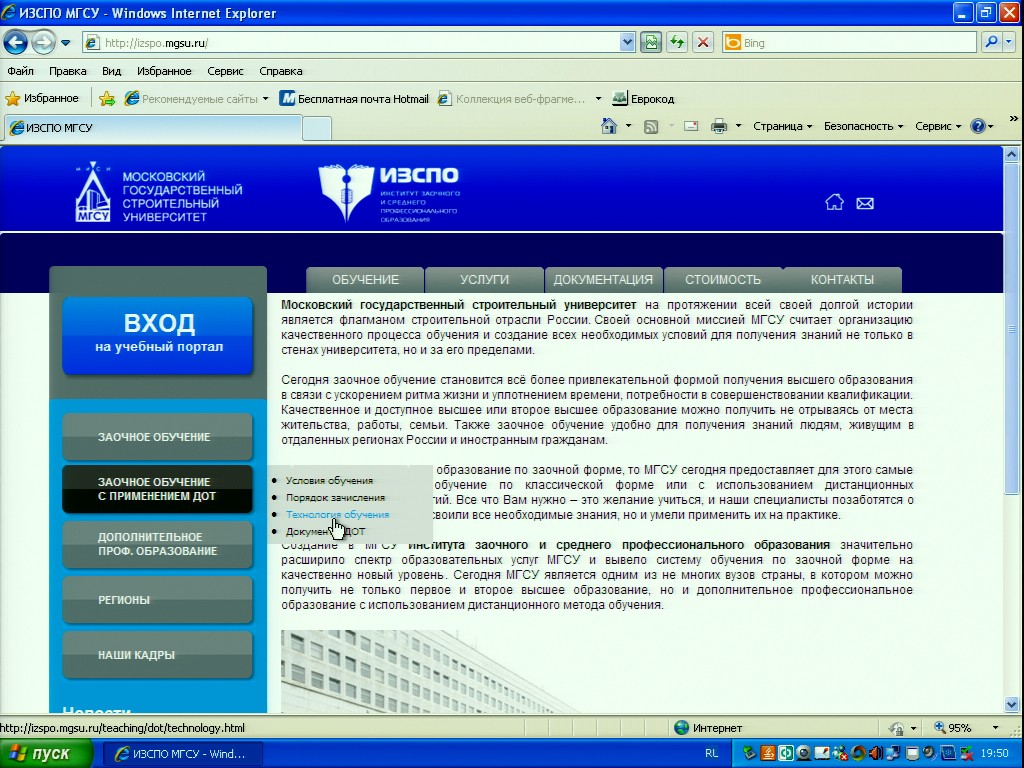The width and height of the screenshot is (1024, 768).
Task: Select Технология обучения submenu link
Action: coord(337,515)
